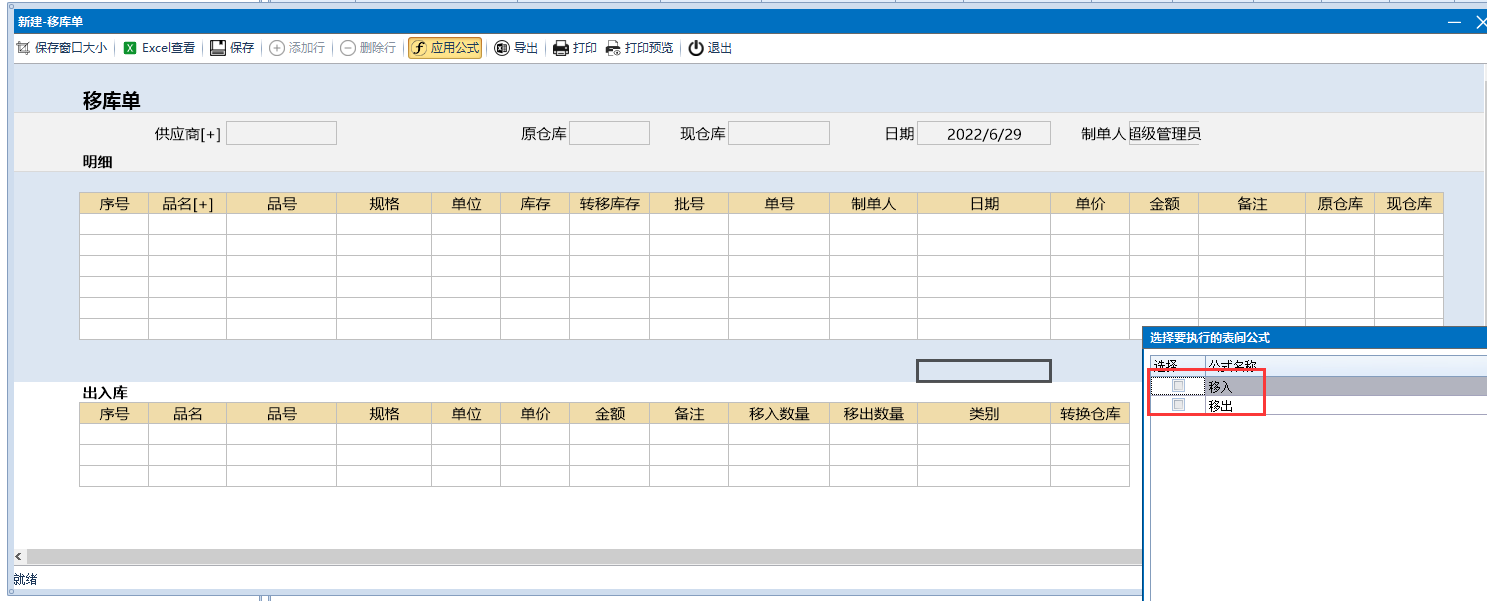Click the 公式名称 column header in dialog
The image size is (1487, 601).
pyautogui.click(x=1232, y=366)
